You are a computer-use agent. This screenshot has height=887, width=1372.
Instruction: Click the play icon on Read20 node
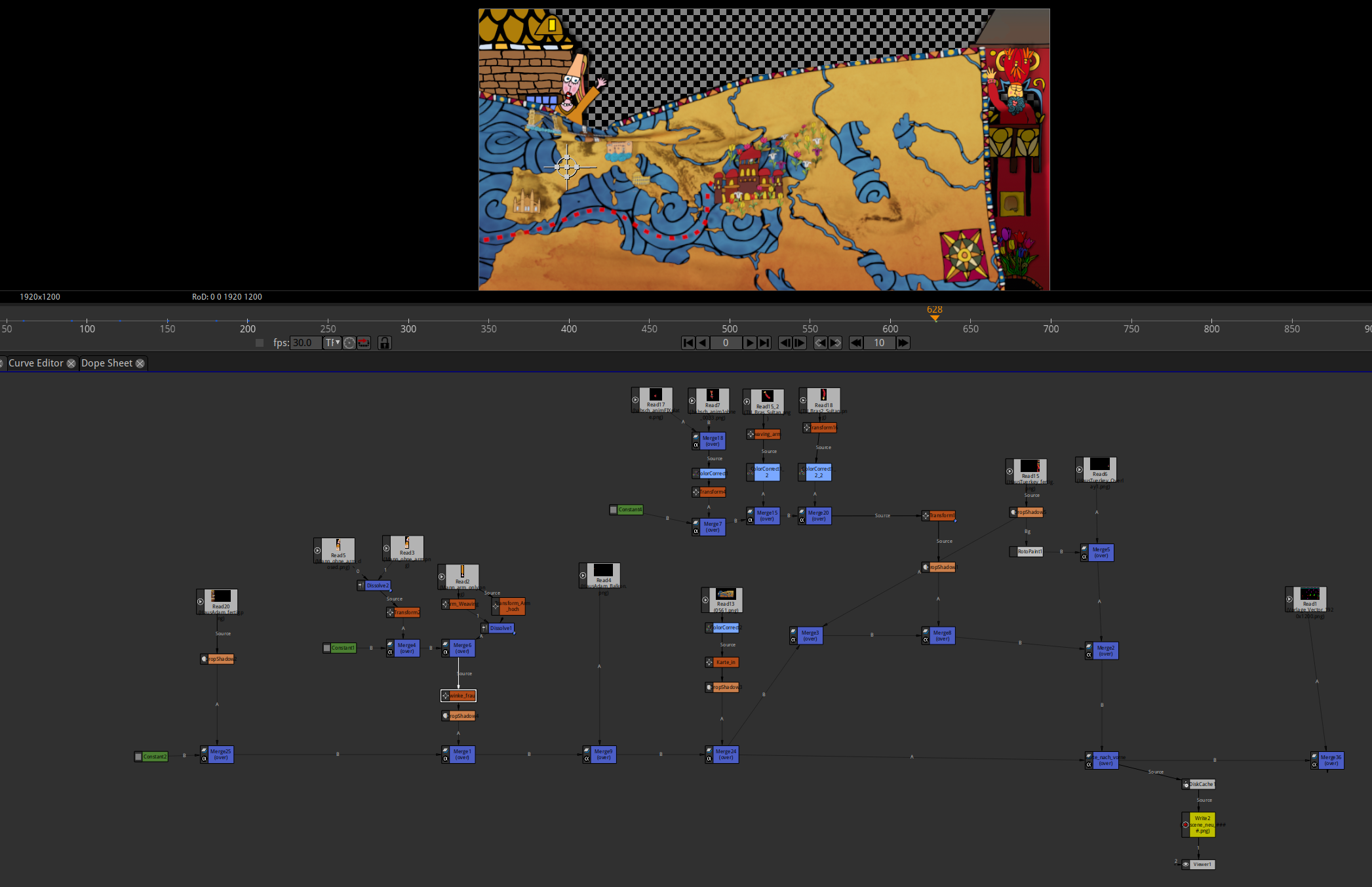point(201,602)
